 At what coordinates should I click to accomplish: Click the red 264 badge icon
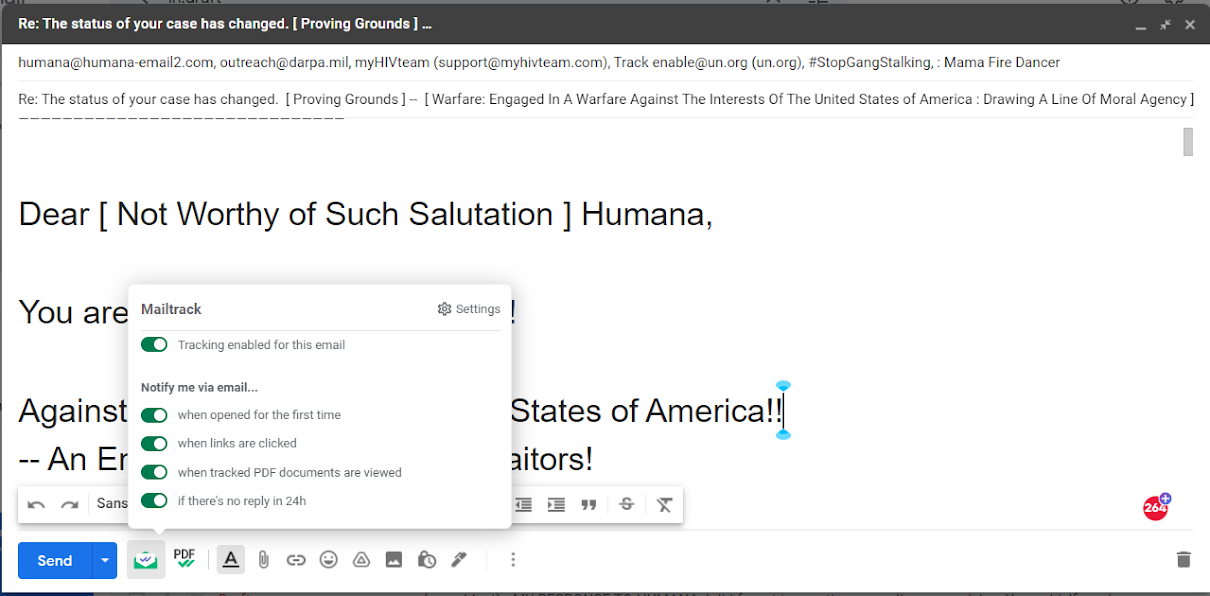click(x=1157, y=506)
